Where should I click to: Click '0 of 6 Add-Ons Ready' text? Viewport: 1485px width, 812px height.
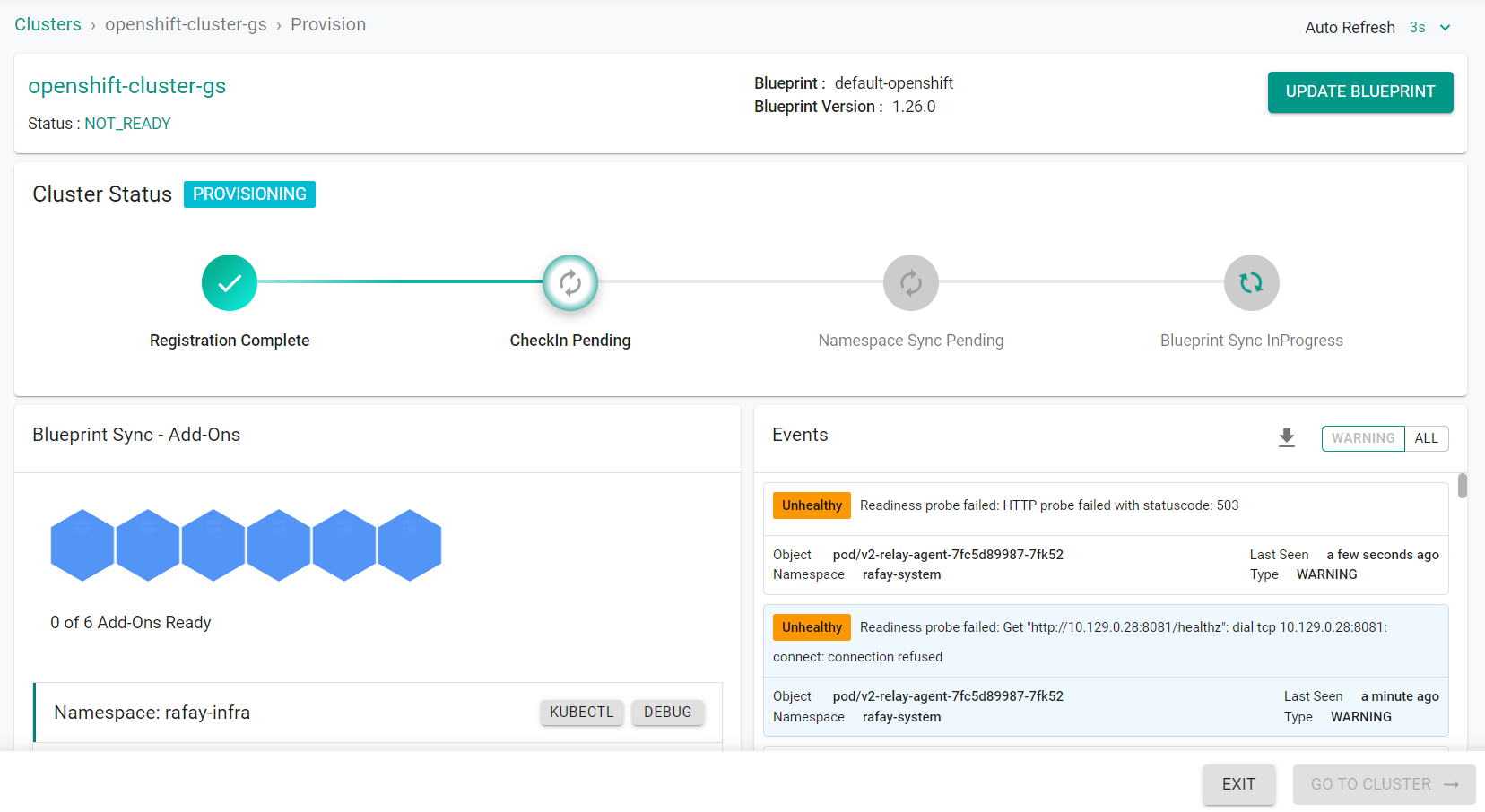[131, 622]
